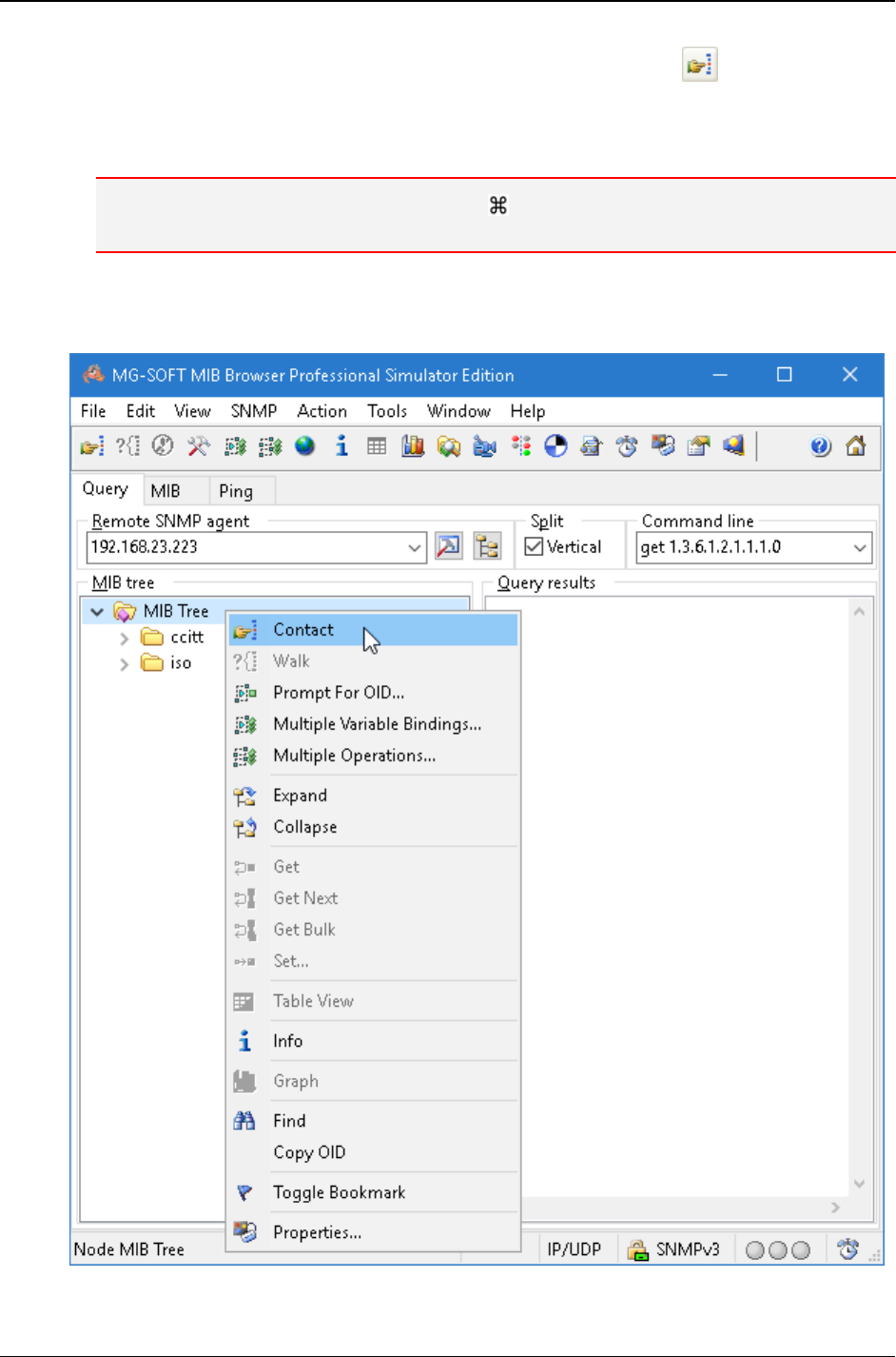Open the Help menu
This screenshot has height=1357, width=896.
pyautogui.click(x=528, y=411)
